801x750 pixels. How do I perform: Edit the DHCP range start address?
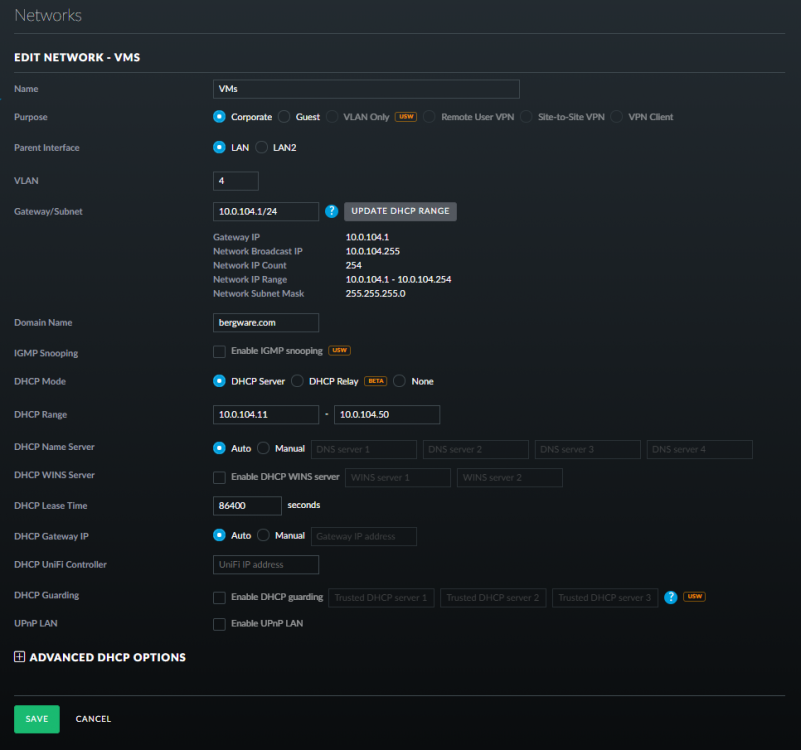[x=266, y=414]
